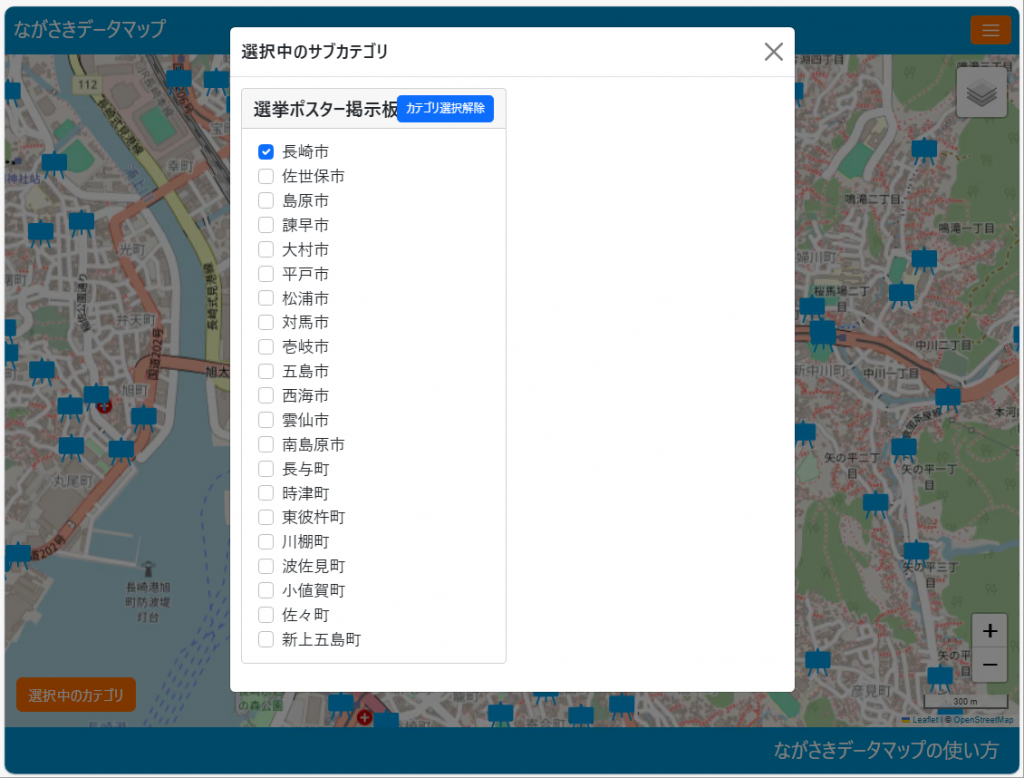This screenshot has height=778, width=1024.
Task: Click the poster board marker near 矢の平一丁目
Action: click(904, 449)
